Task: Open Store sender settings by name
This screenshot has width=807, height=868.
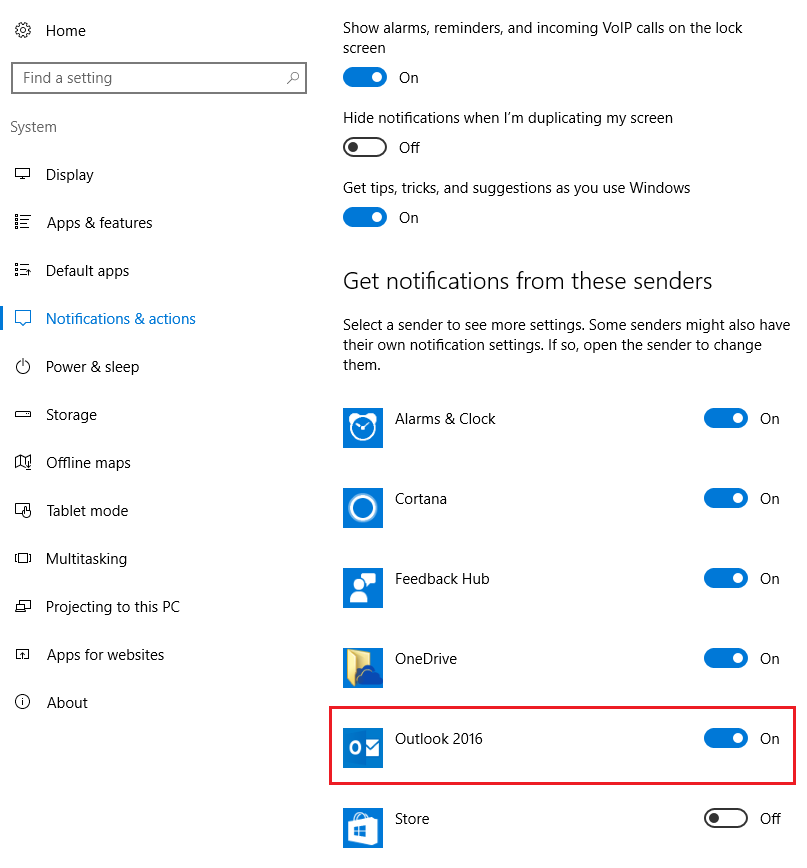Action: click(412, 819)
